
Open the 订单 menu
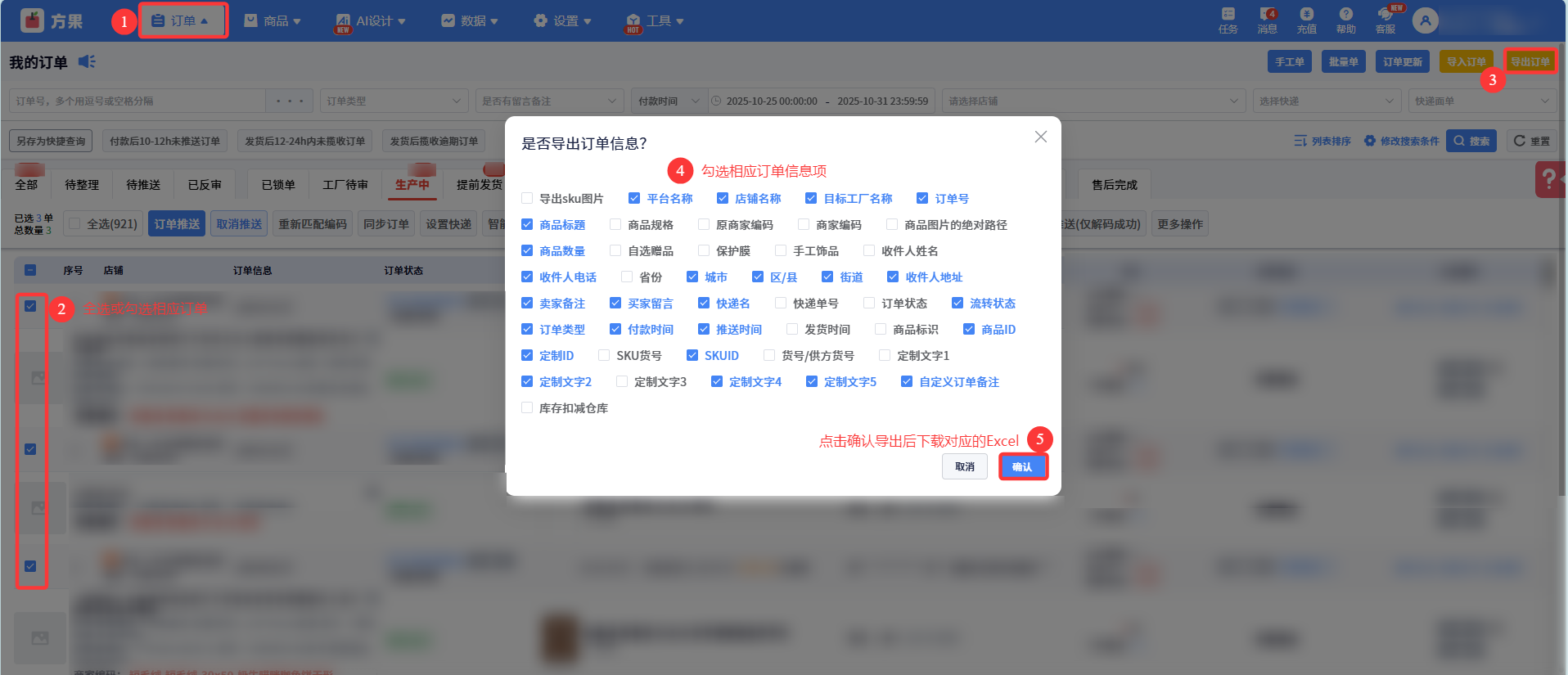pos(181,20)
